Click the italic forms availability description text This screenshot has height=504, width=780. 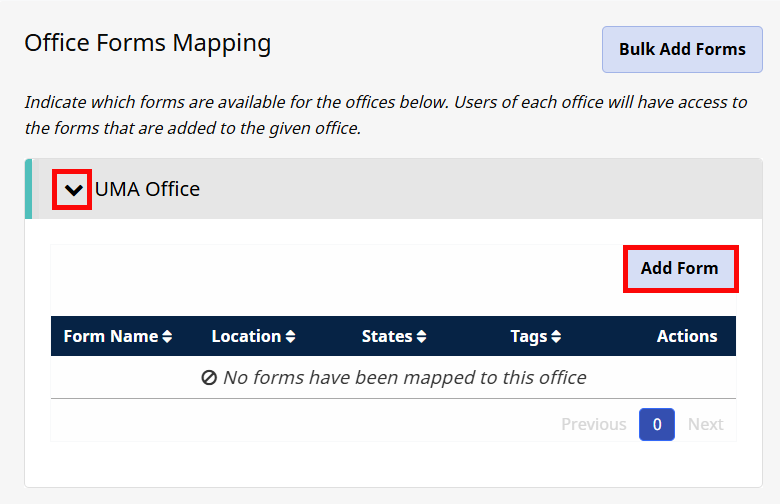pyautogui.click(x=385, y=115)
